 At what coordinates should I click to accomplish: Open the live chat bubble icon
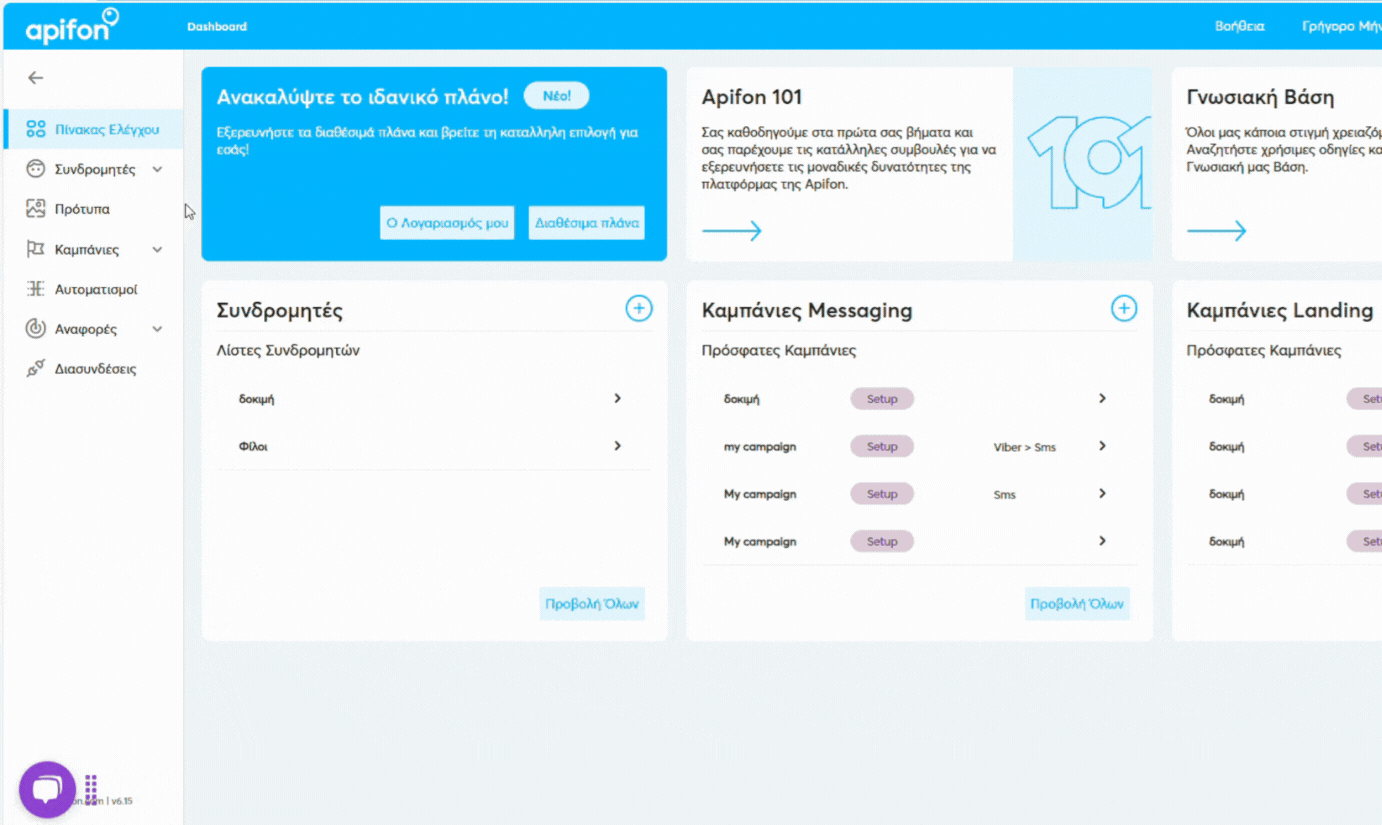click(x=47, y=789)
